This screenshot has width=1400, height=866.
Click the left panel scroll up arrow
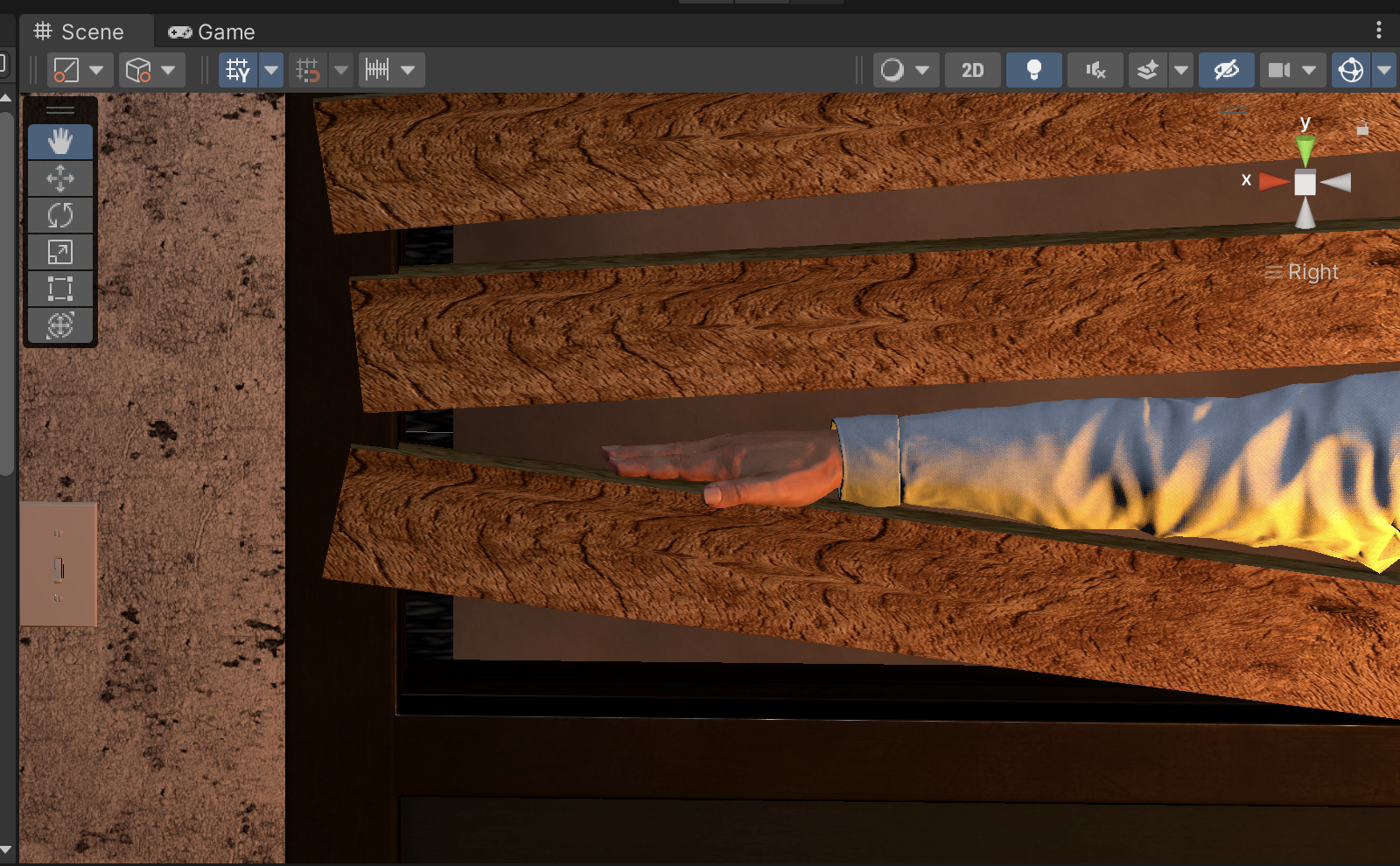click(6, 98)
